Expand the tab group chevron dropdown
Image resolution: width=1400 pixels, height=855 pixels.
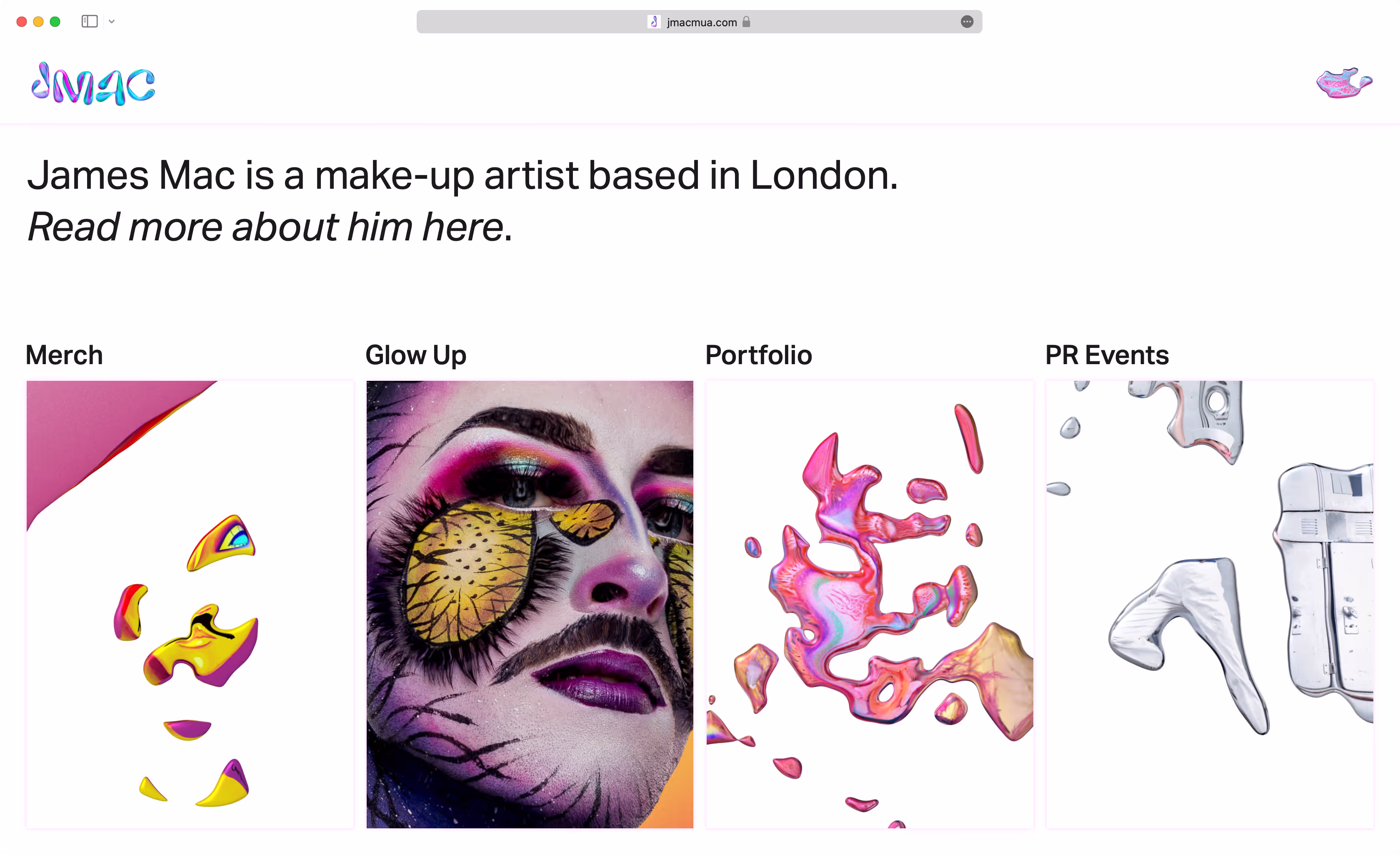(112, 22)
